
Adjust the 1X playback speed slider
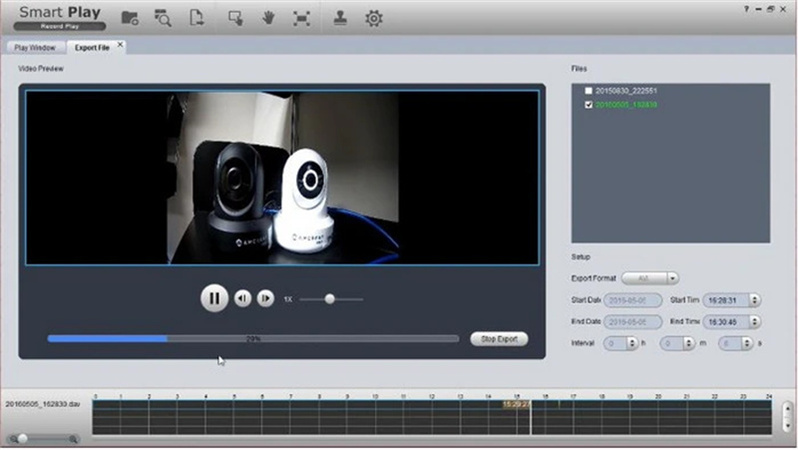coord(330,299)
